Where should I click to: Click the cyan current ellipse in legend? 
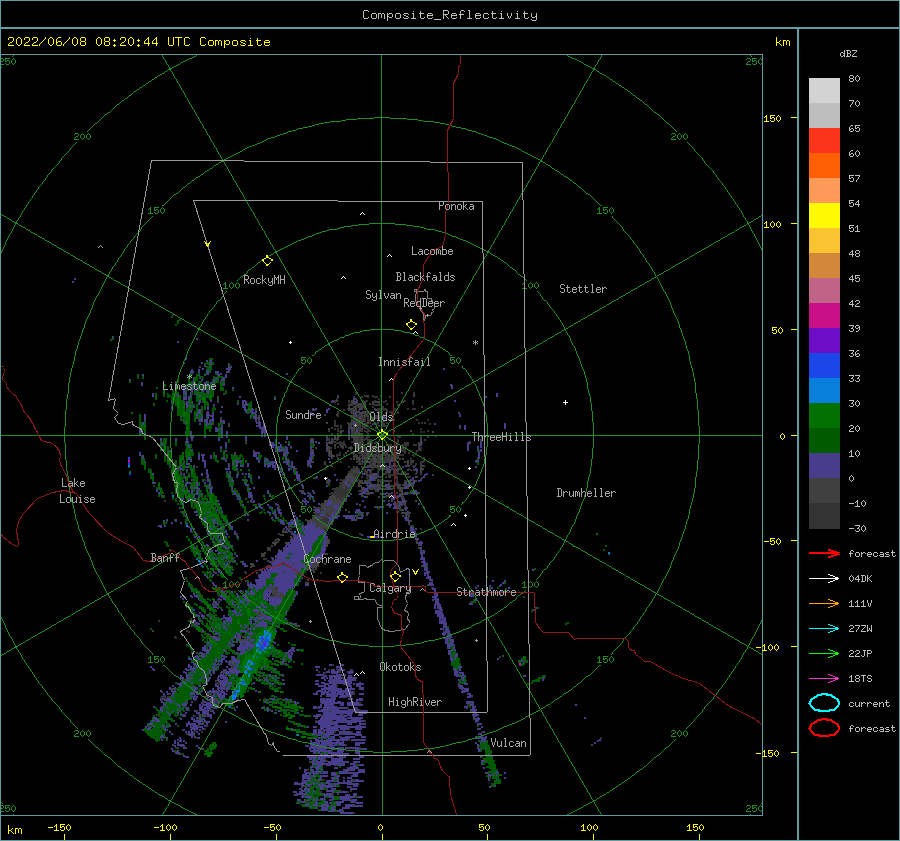point(824,703)
